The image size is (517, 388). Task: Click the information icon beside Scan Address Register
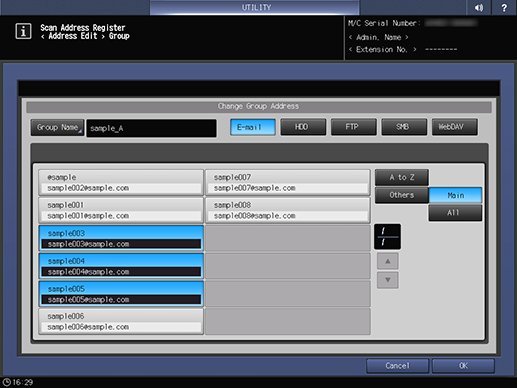click(23, 31)
